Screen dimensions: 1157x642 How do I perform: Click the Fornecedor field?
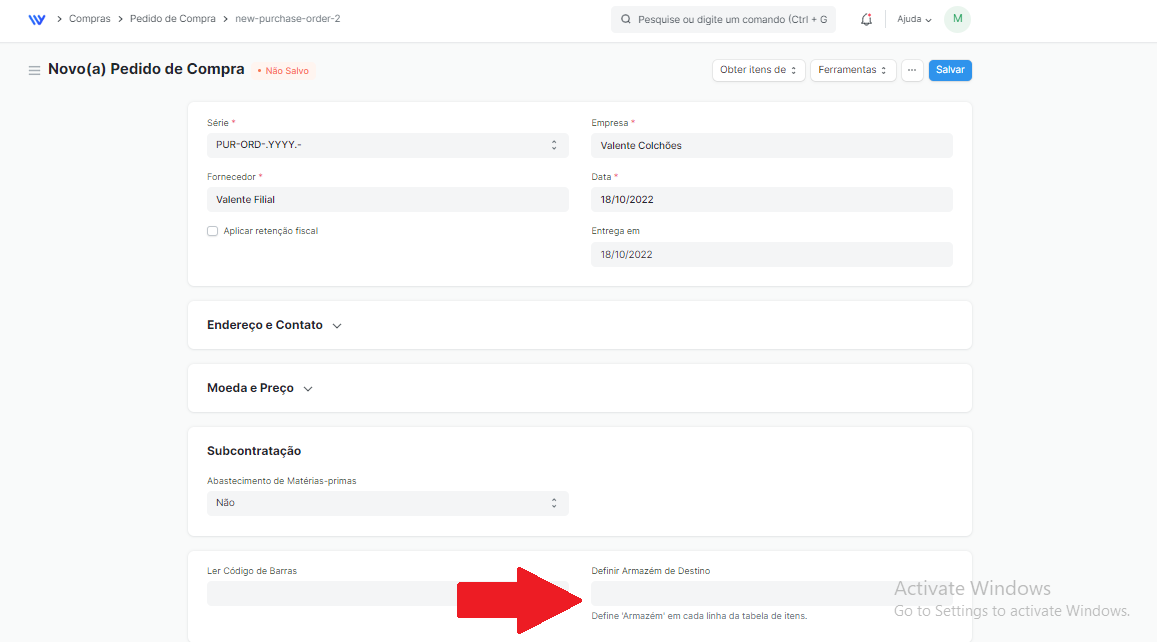click(x=387, y=199)
